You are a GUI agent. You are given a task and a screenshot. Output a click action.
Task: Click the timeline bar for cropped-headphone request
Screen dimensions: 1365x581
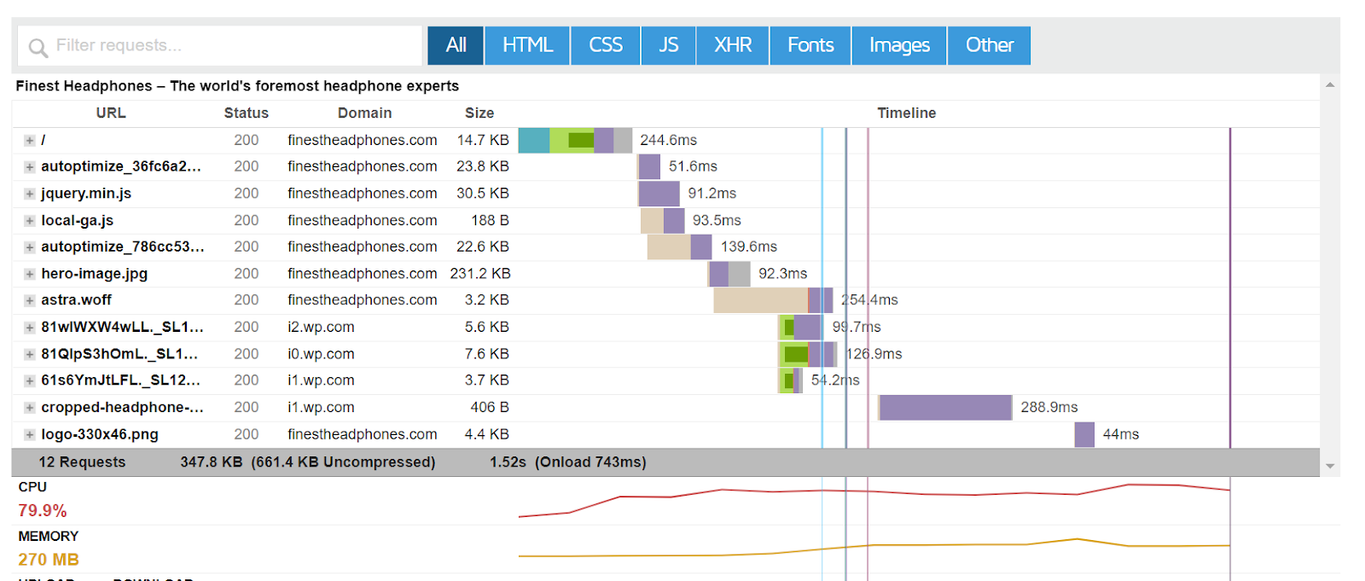[x=945, y=407]
